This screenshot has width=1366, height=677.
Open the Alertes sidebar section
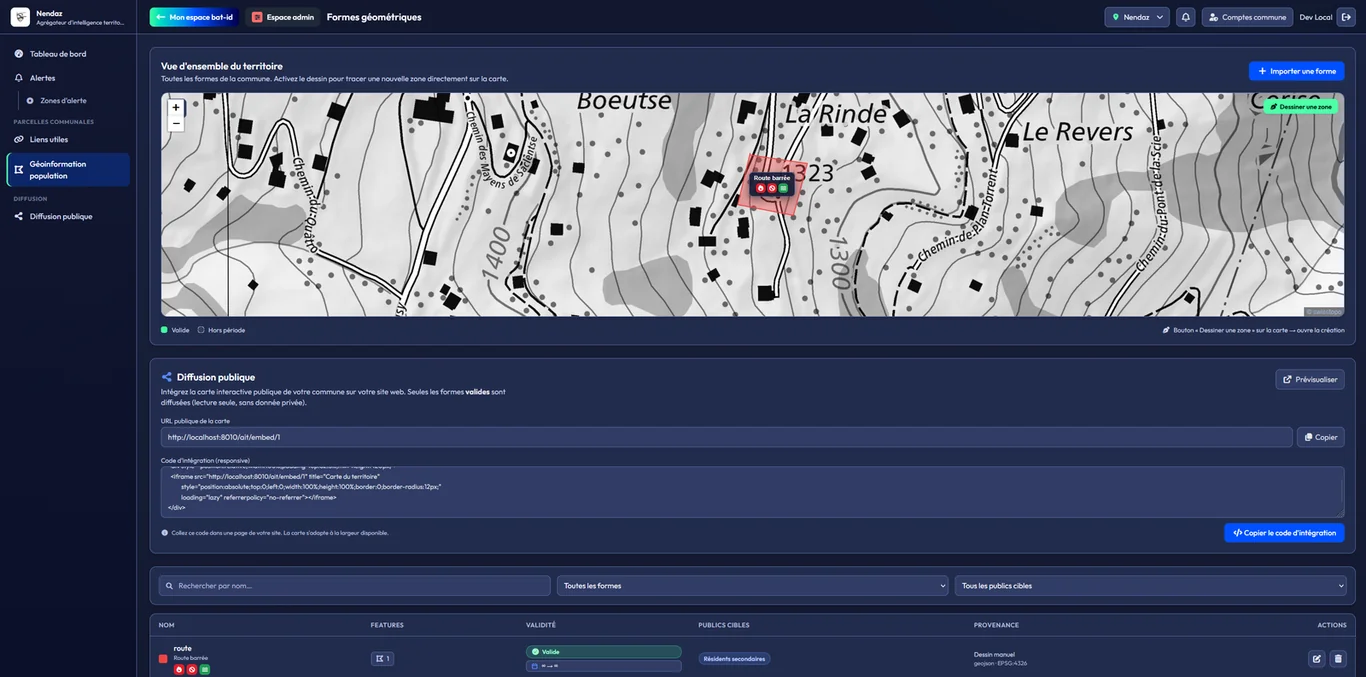click(x=68, y=78)
